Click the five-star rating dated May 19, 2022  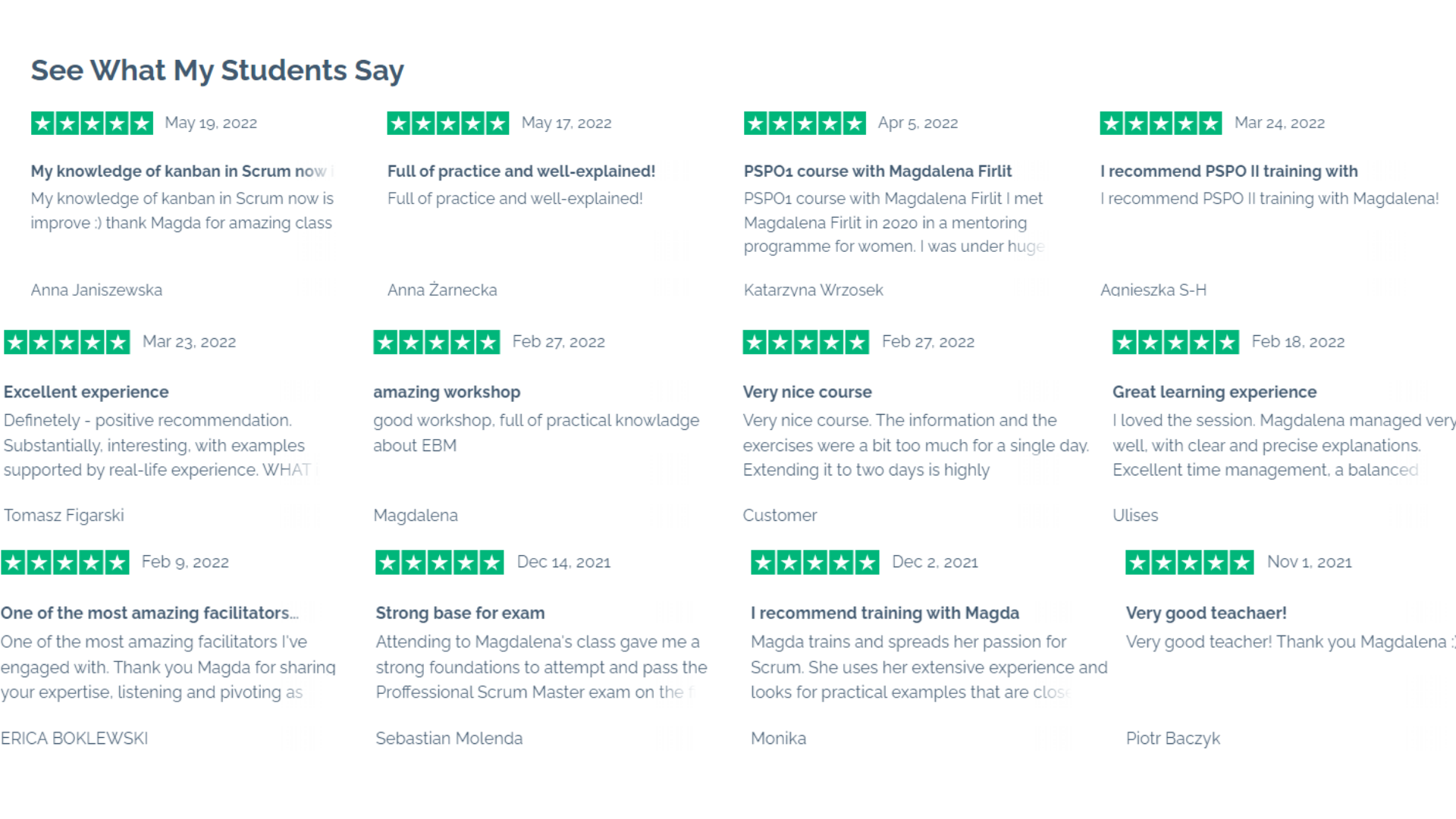click(92, 123)
